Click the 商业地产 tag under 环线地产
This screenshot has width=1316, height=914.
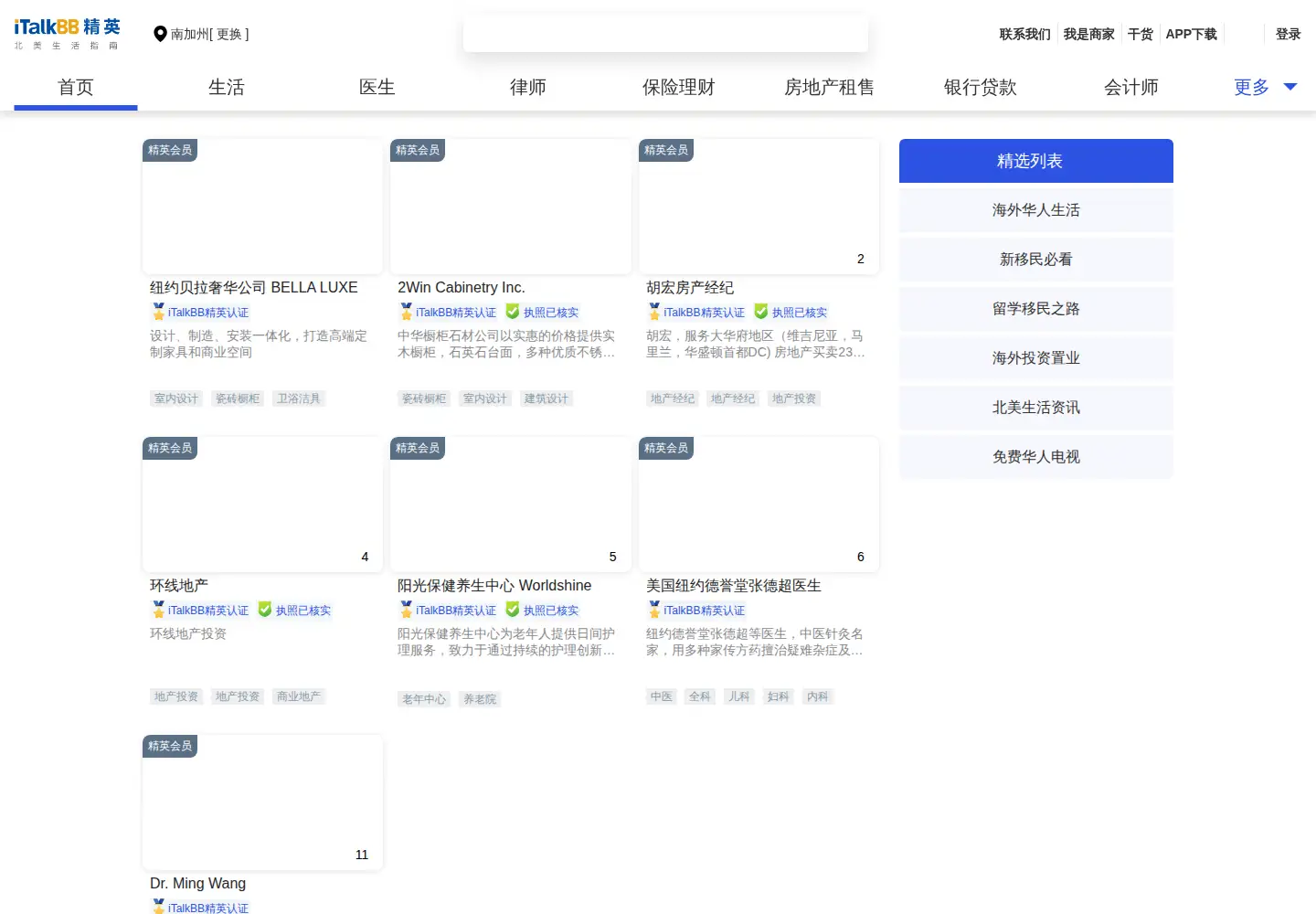coord(299,696)
